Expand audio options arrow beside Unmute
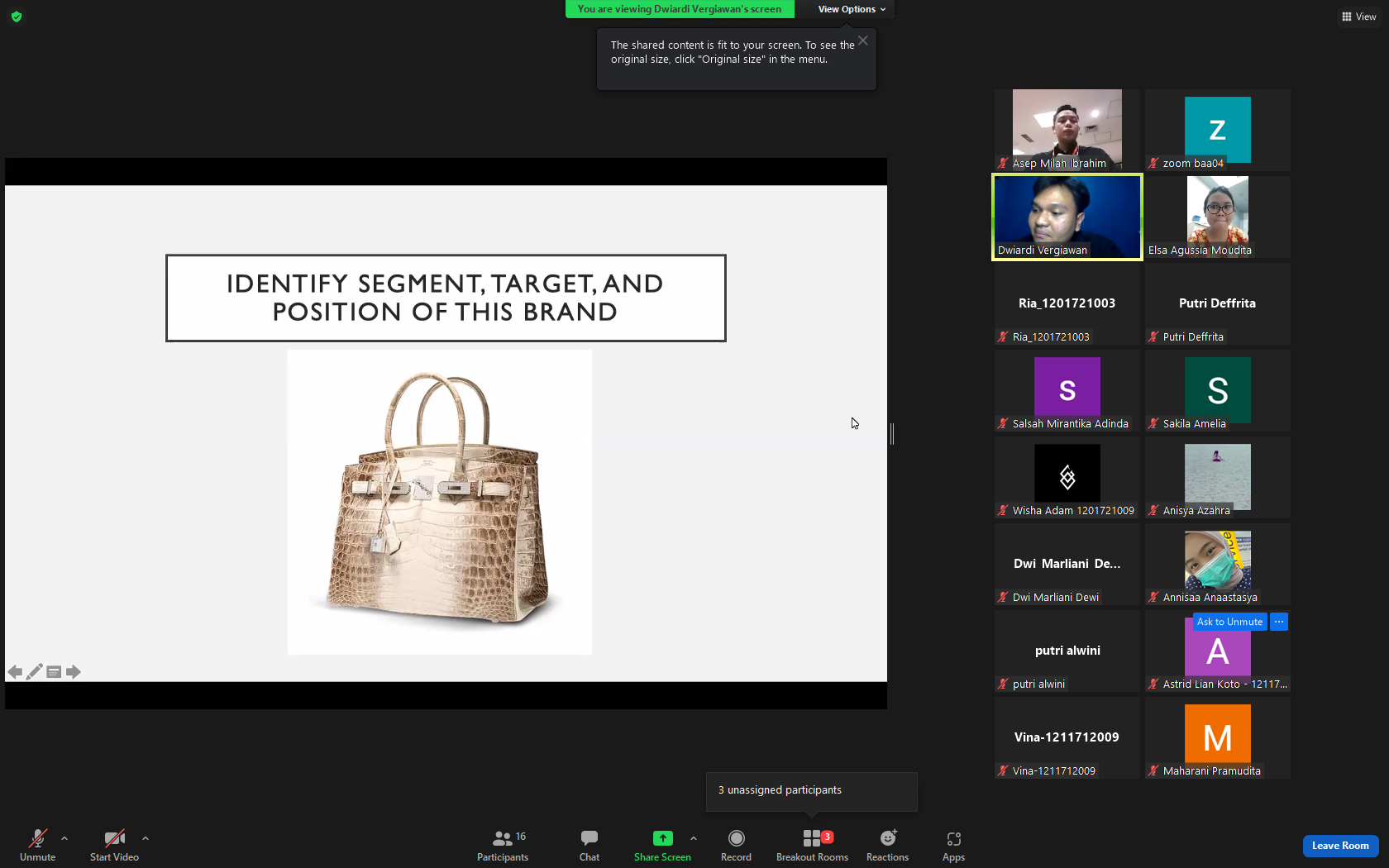This screenshot has height=868, width=1389. [64, 838]
